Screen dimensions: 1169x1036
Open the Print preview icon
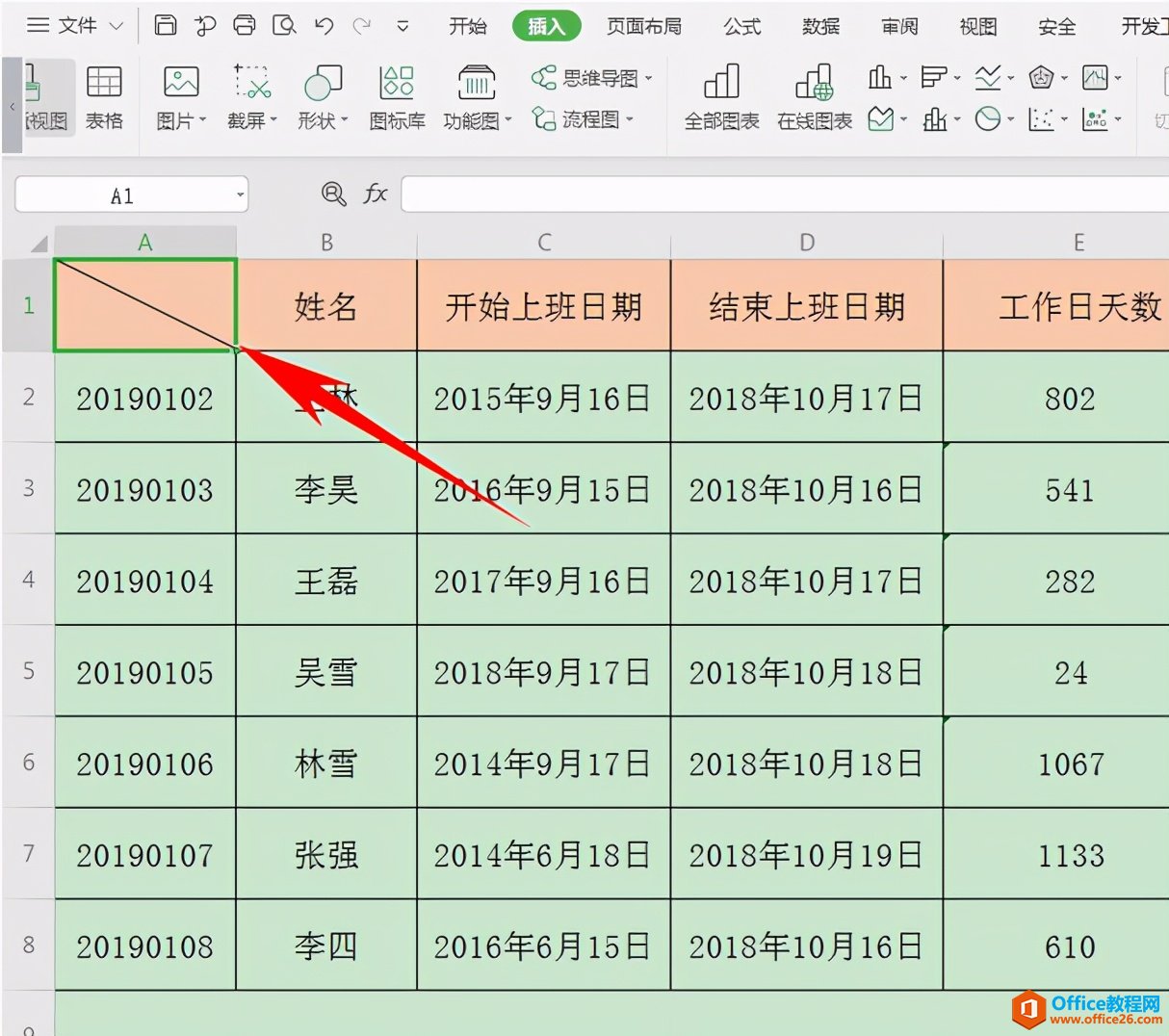(284, 26)
